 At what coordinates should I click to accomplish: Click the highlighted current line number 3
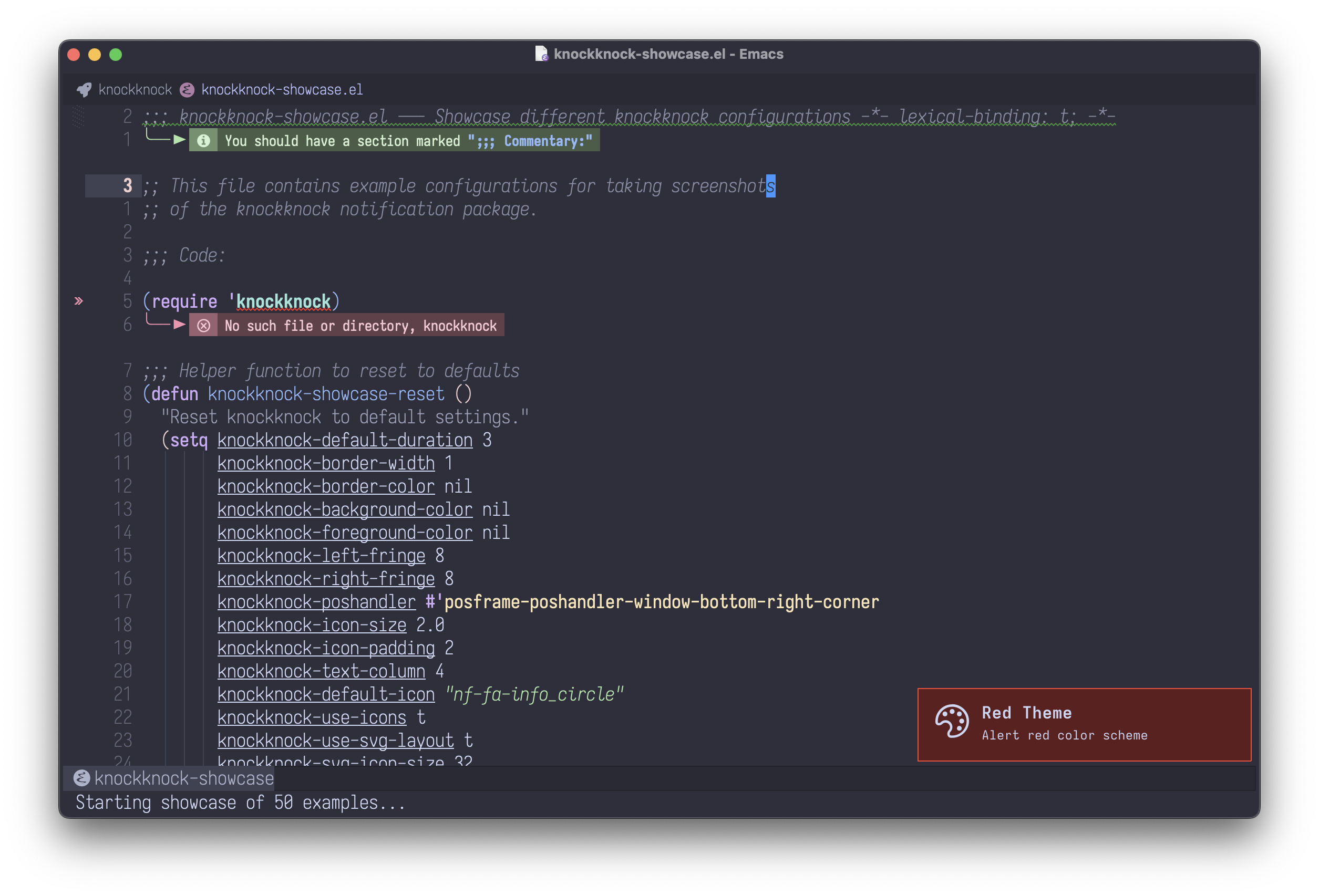[127, 186]
